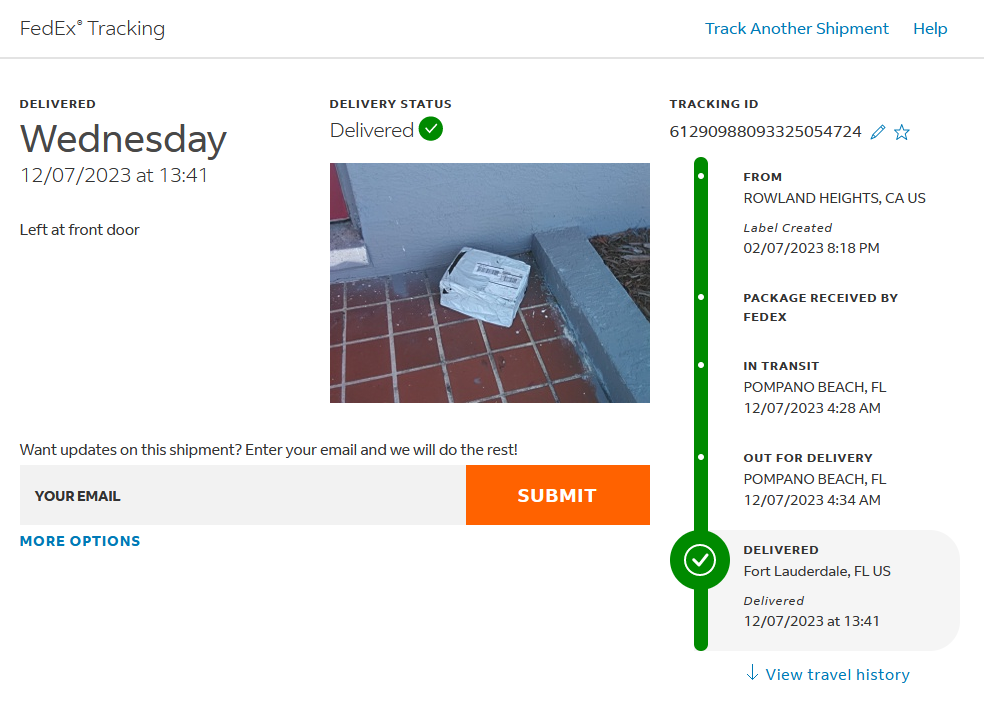Open the Help link
This screenshot has width=984, height=704.
tap(930, 29)
